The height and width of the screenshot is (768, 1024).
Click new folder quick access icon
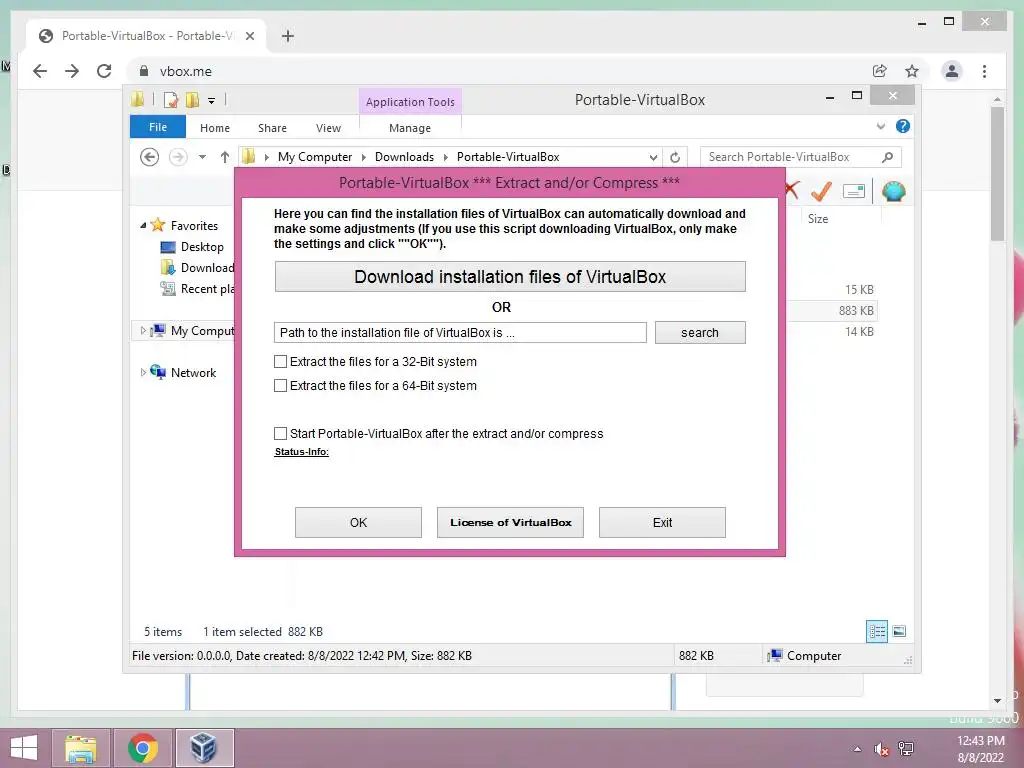pyautogui.click(x=192, y=100)
